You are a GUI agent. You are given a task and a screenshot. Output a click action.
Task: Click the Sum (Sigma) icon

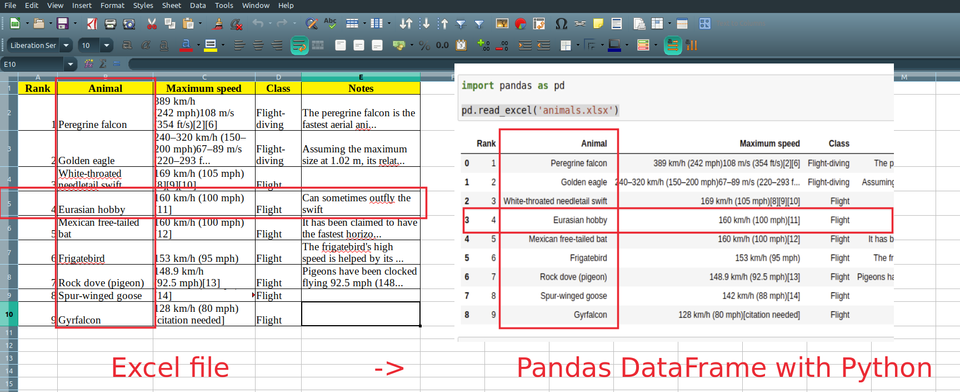click(x=103, y=64)
